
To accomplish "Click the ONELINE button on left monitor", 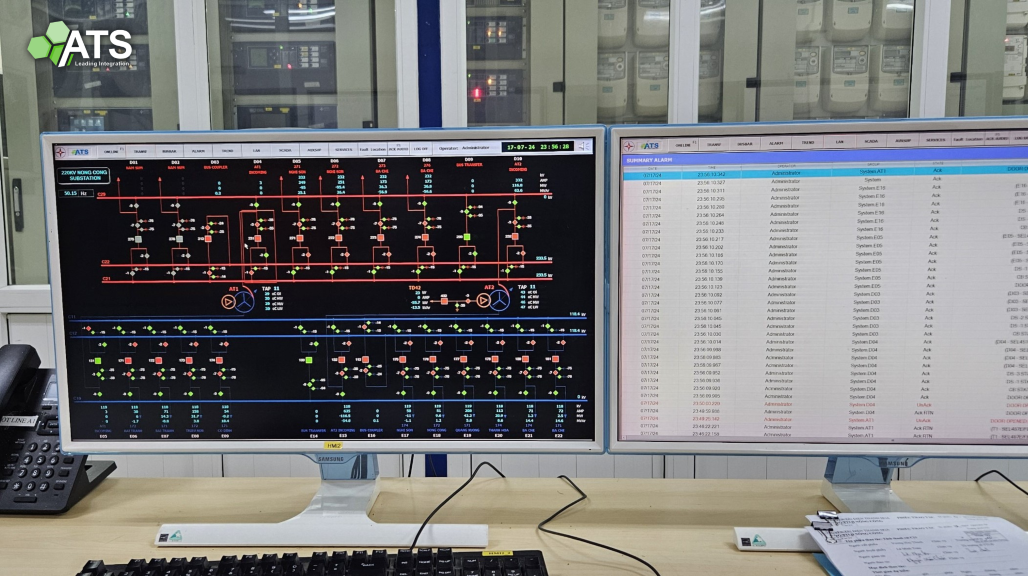I will (x=111, y=152).
